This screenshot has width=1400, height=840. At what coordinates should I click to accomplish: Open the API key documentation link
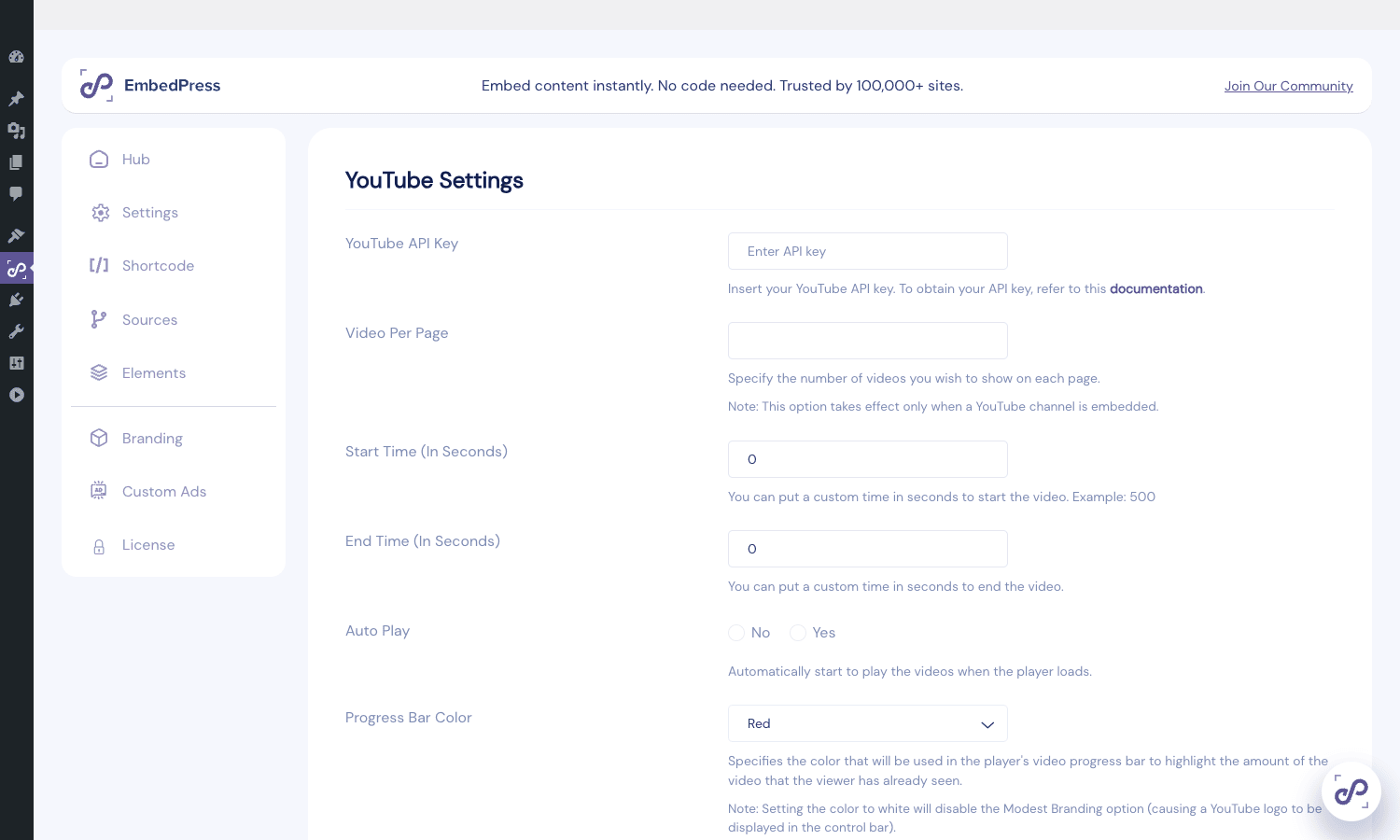click(x=1155, y=288)
